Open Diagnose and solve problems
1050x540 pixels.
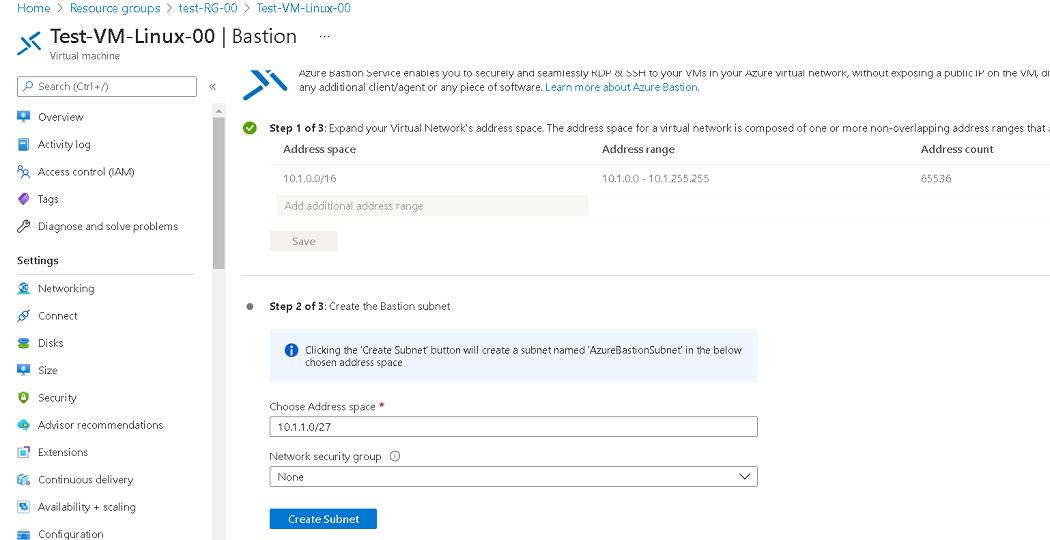point(107,226)
